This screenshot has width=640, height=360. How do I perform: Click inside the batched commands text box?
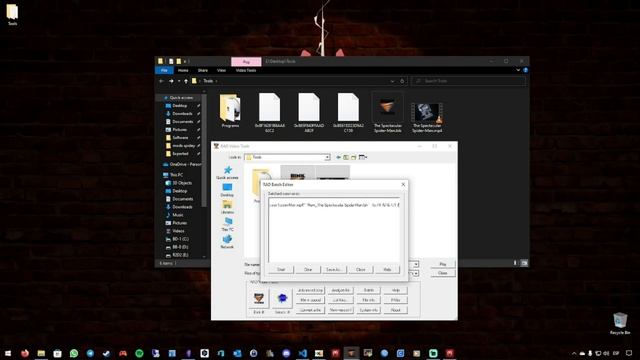click(334, 231)
